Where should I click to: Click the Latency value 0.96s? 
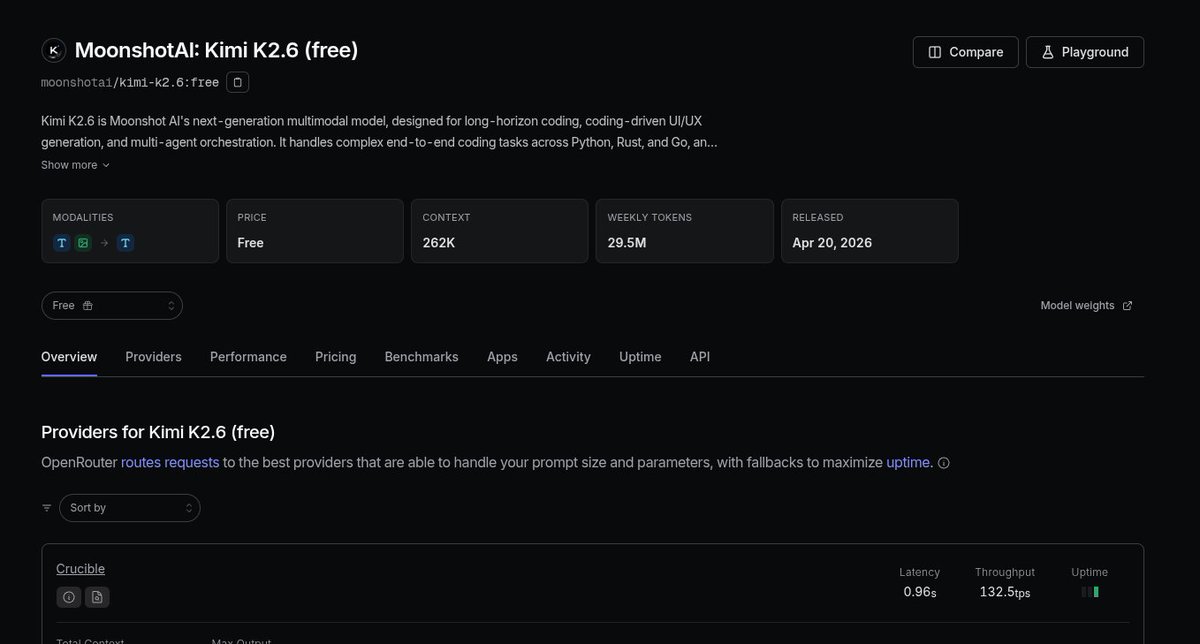[x=920, y=592]
